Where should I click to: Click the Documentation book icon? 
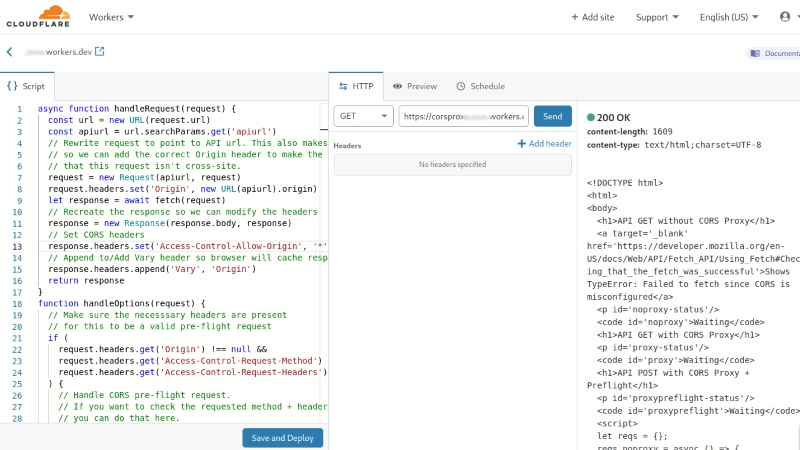(x=755, y=53)
